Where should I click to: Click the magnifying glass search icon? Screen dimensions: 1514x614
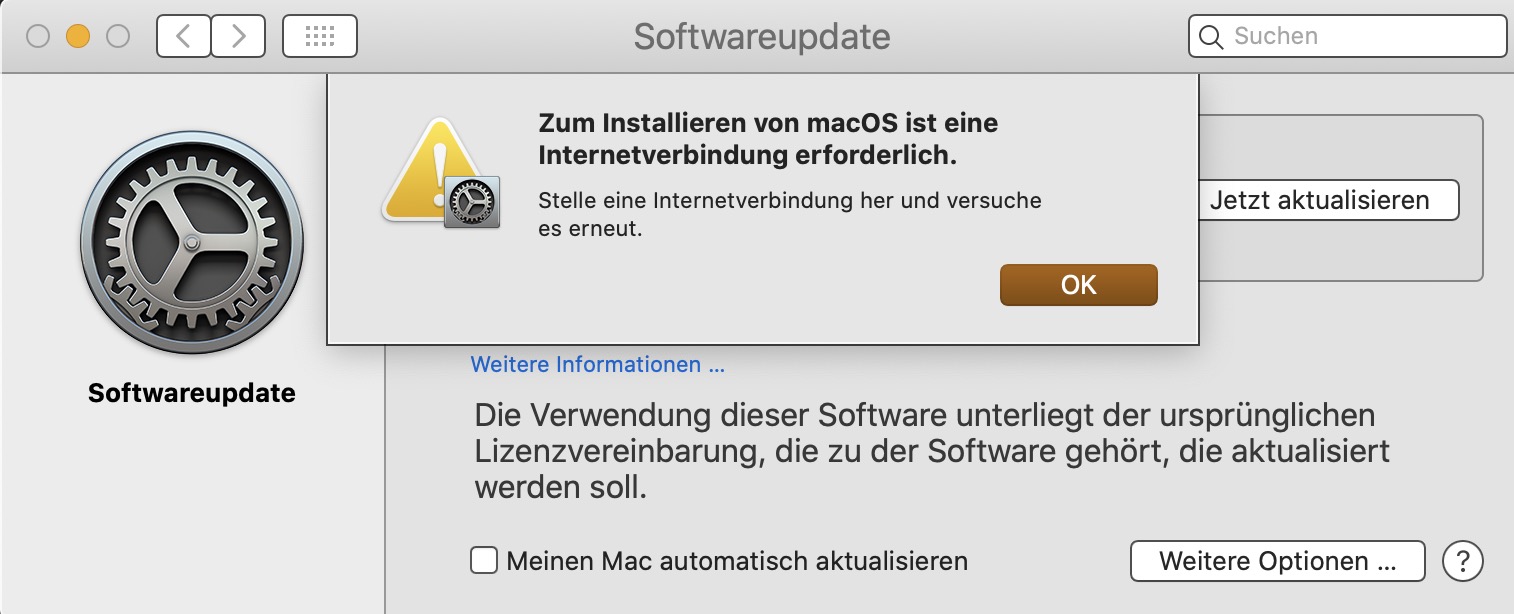[1211, 37]
